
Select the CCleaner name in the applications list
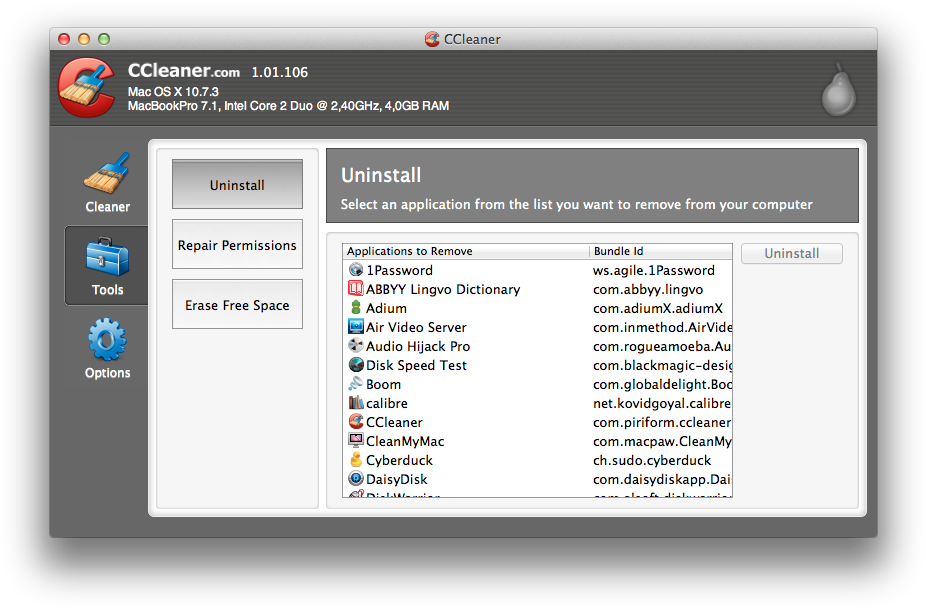click(x=394, y=422)
